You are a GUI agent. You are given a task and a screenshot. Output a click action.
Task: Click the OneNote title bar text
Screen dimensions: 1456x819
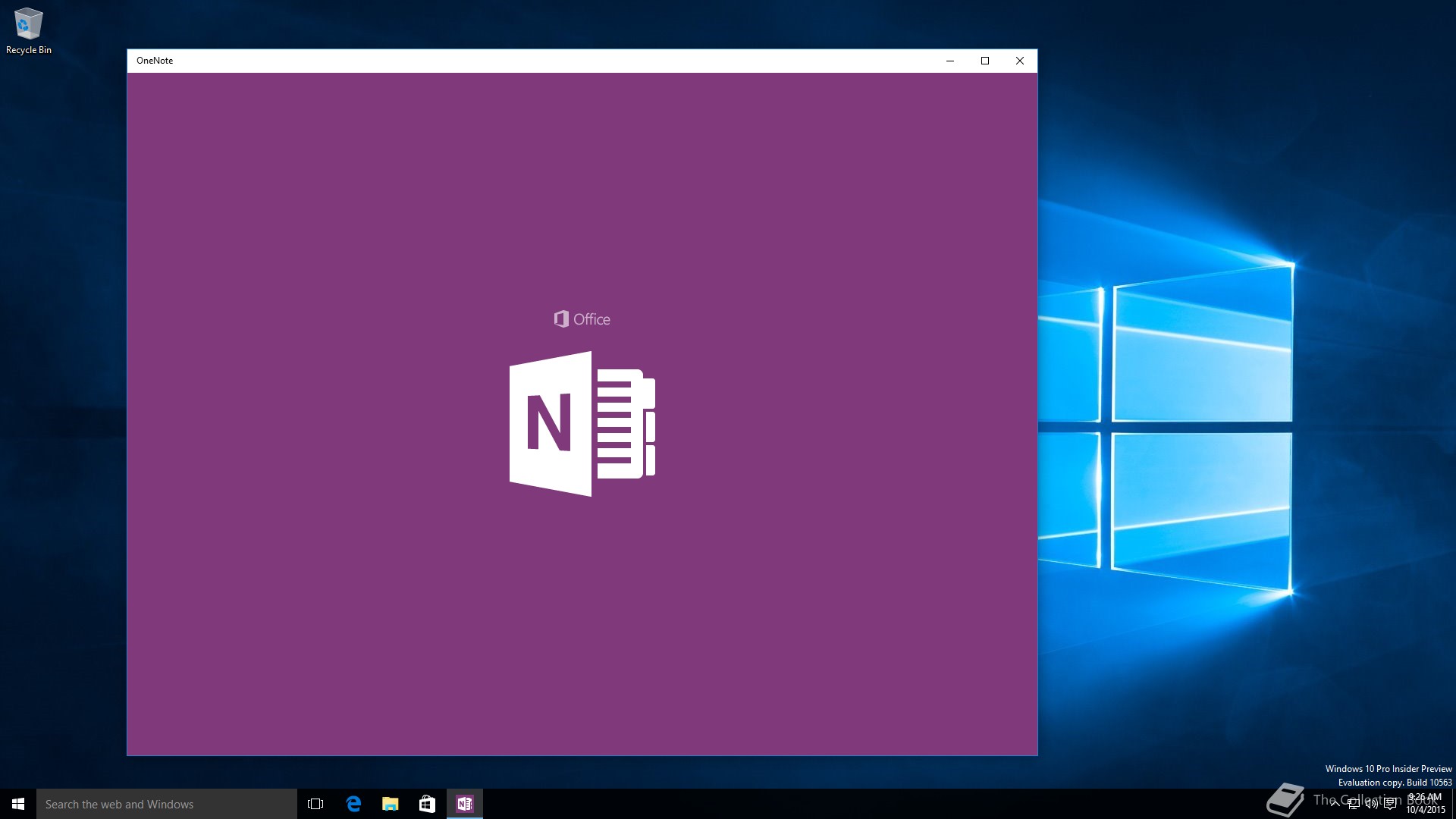click(x=155, y=61)
